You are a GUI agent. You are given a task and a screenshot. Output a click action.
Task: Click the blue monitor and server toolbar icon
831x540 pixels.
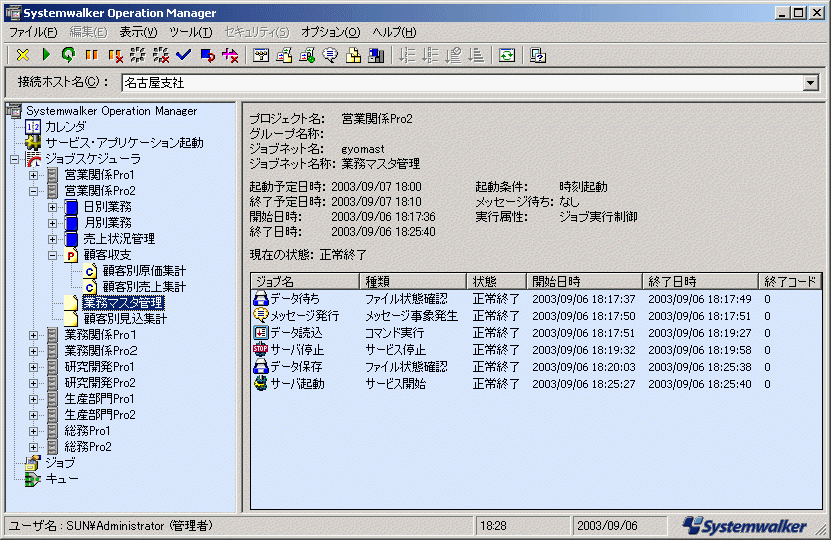tap(376, 55)
